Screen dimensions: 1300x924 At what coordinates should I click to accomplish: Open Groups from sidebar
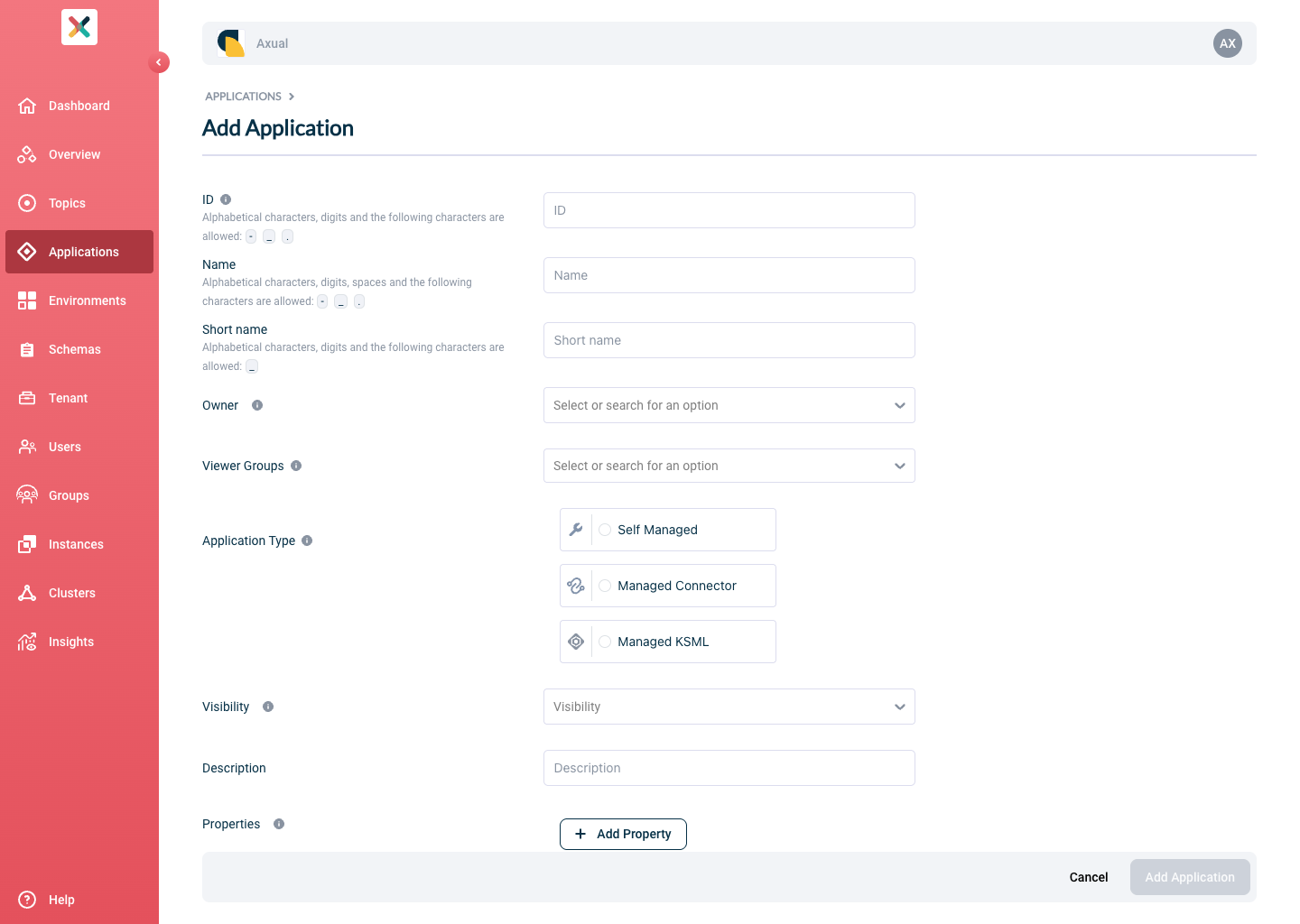[x=79, y=495]
